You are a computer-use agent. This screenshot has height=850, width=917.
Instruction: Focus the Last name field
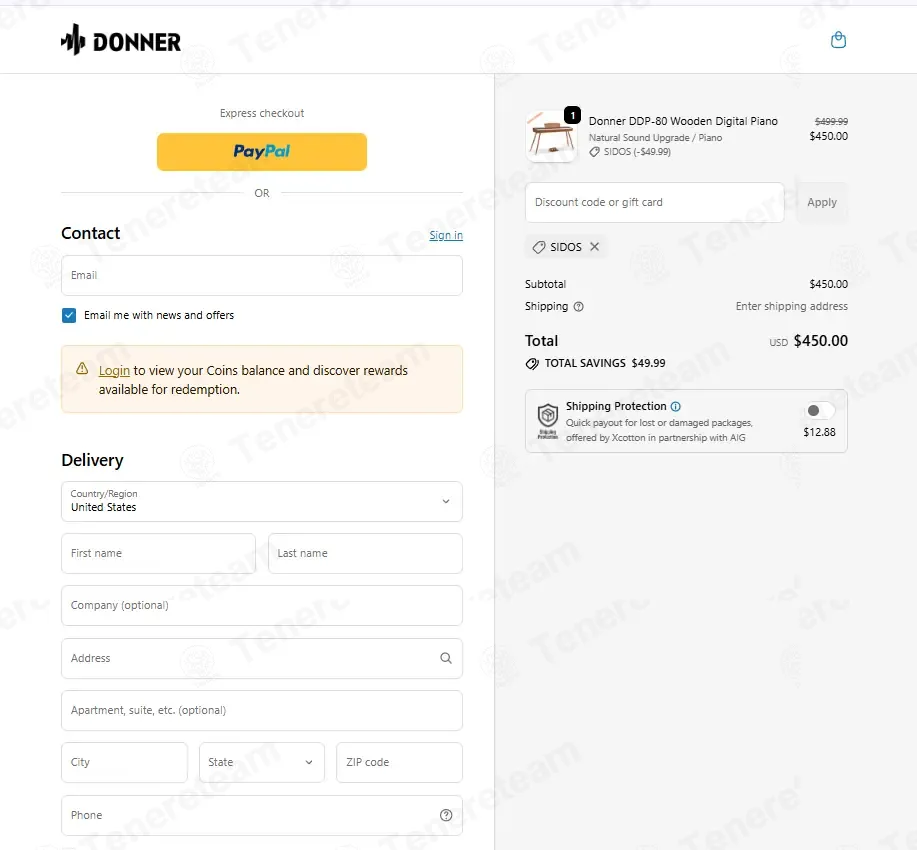click(x=365, y=553)
